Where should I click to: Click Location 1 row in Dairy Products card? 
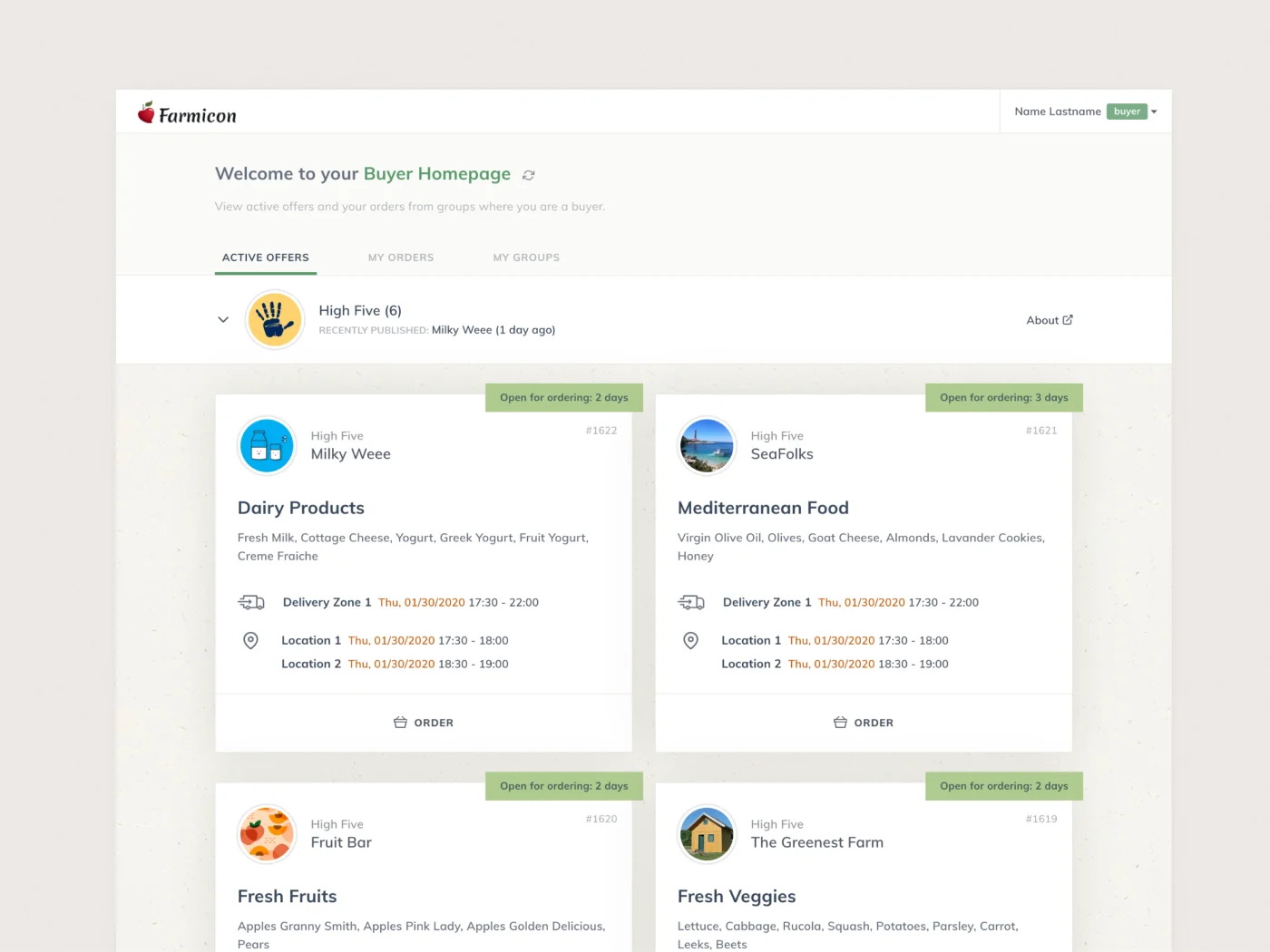click(395, 640)
